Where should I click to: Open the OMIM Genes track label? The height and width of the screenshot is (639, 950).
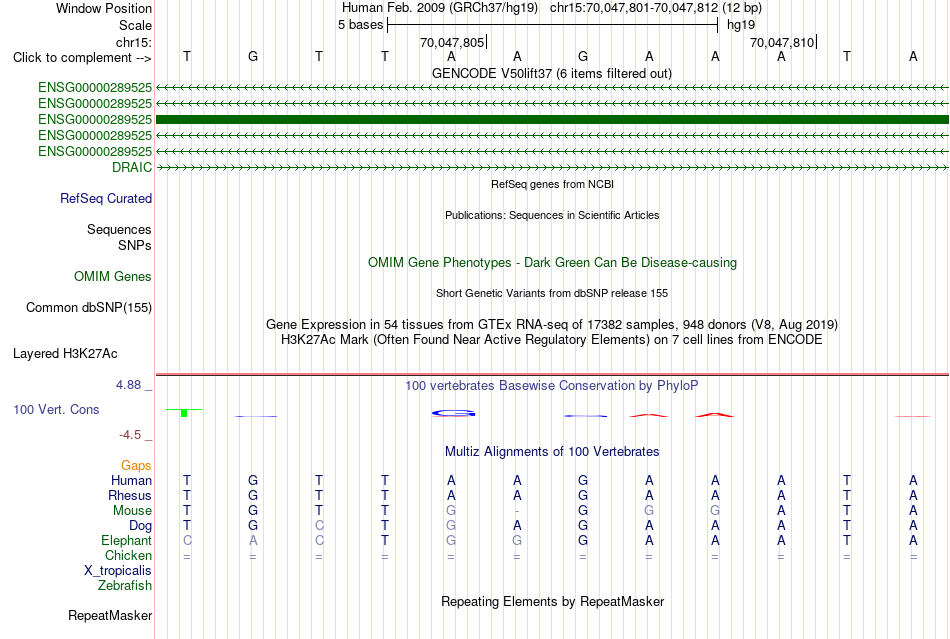coord(113,276)
